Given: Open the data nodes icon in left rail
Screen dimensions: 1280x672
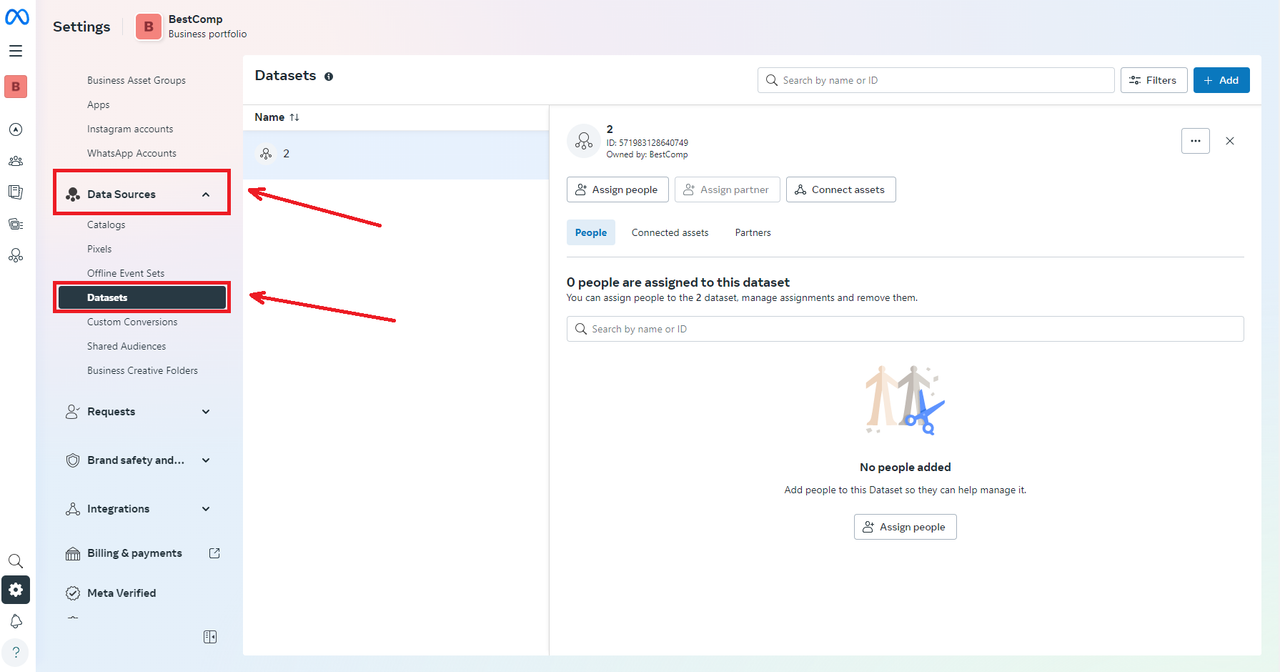Looking at the screenshot, I should (x=16, y=256).
